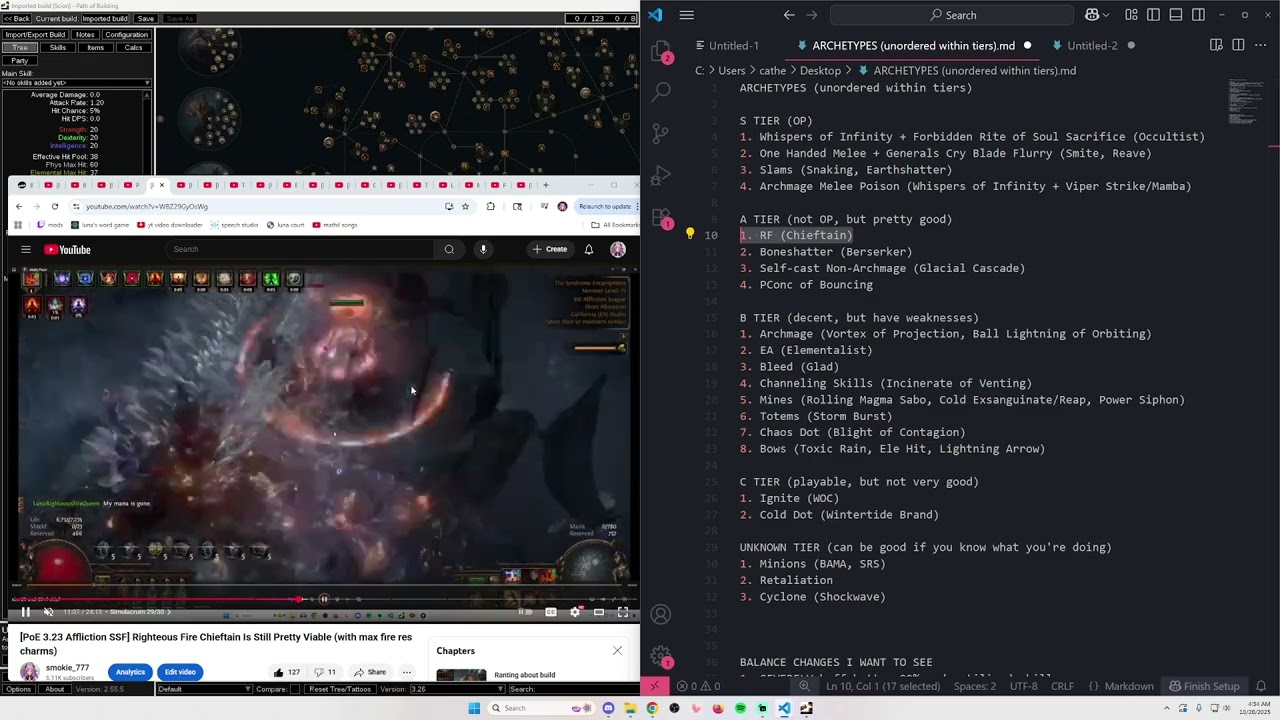Click Import/Export Build button

pos(35,34)
